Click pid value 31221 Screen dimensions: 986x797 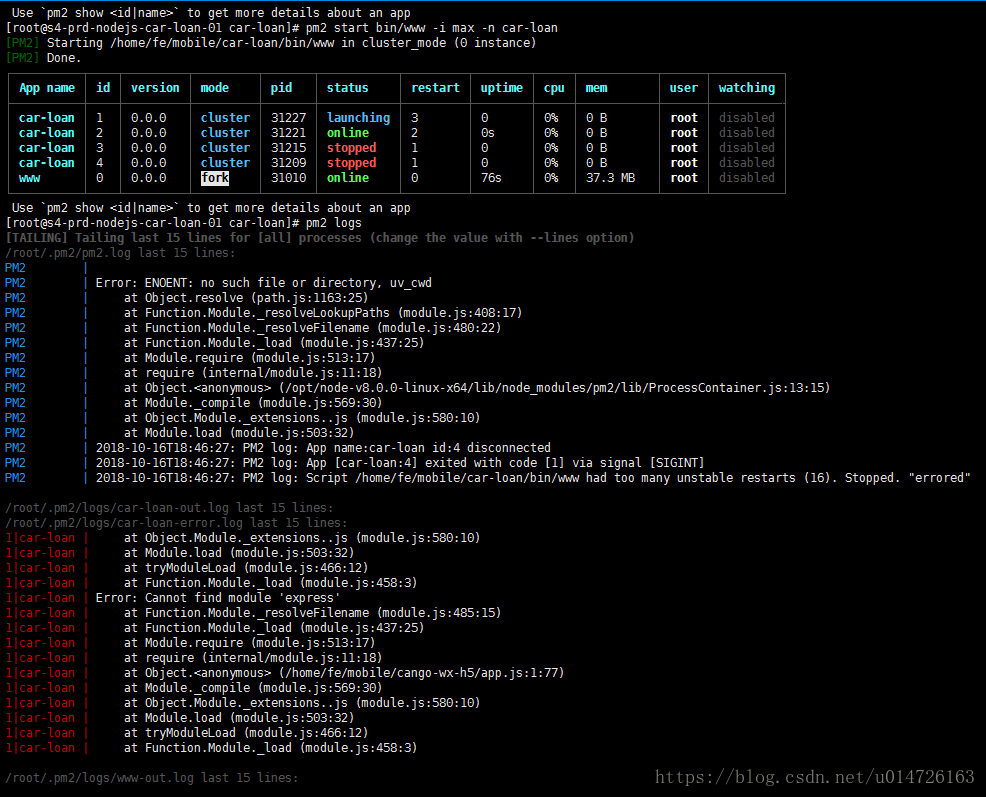[288, 133]
